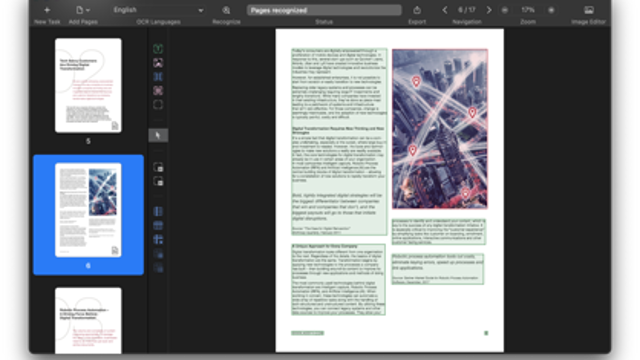
Task: Open the Add Pages dropdown
Action: [x=83, y=10]
